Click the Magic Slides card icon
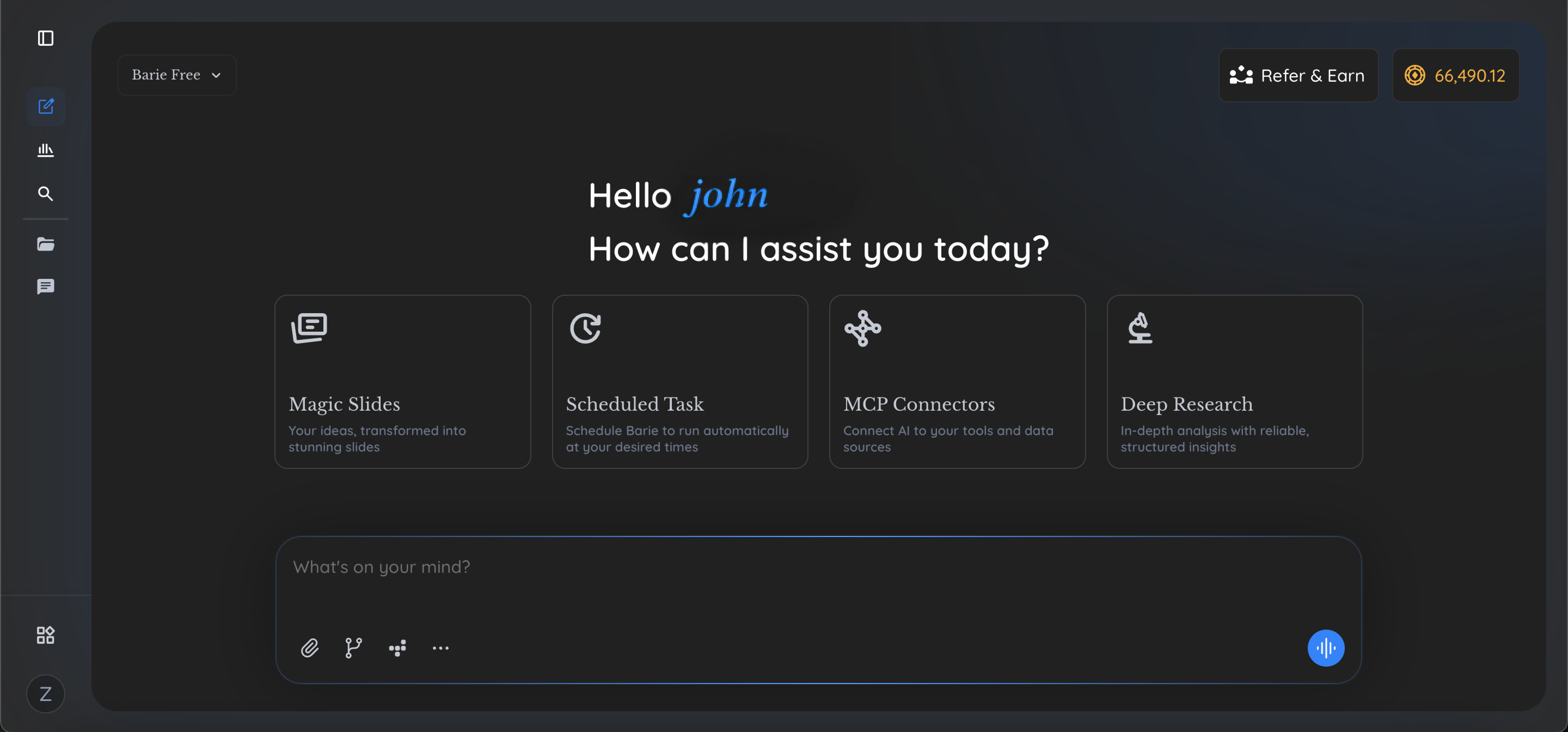1568x732 pixels. (309, 328)
